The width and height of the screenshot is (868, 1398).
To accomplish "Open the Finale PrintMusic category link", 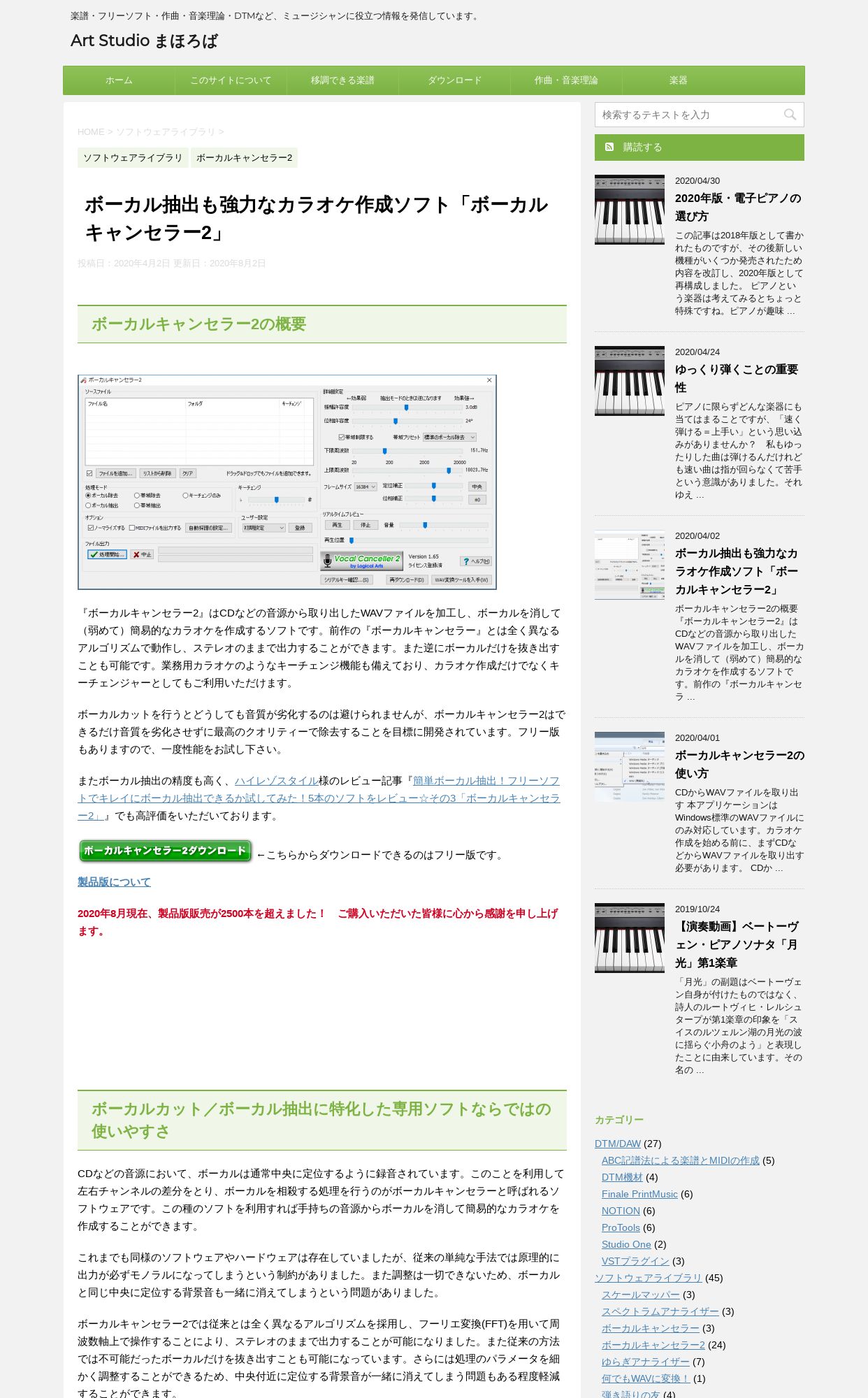I will click(x=639, y=1194).
